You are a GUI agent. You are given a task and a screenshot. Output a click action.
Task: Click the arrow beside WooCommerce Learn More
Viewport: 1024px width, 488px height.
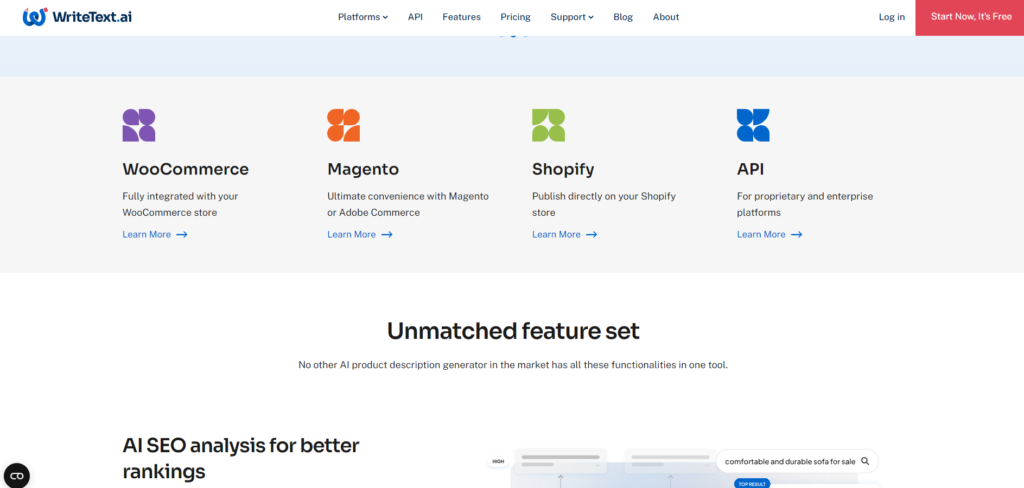click(x=182, y=235)
